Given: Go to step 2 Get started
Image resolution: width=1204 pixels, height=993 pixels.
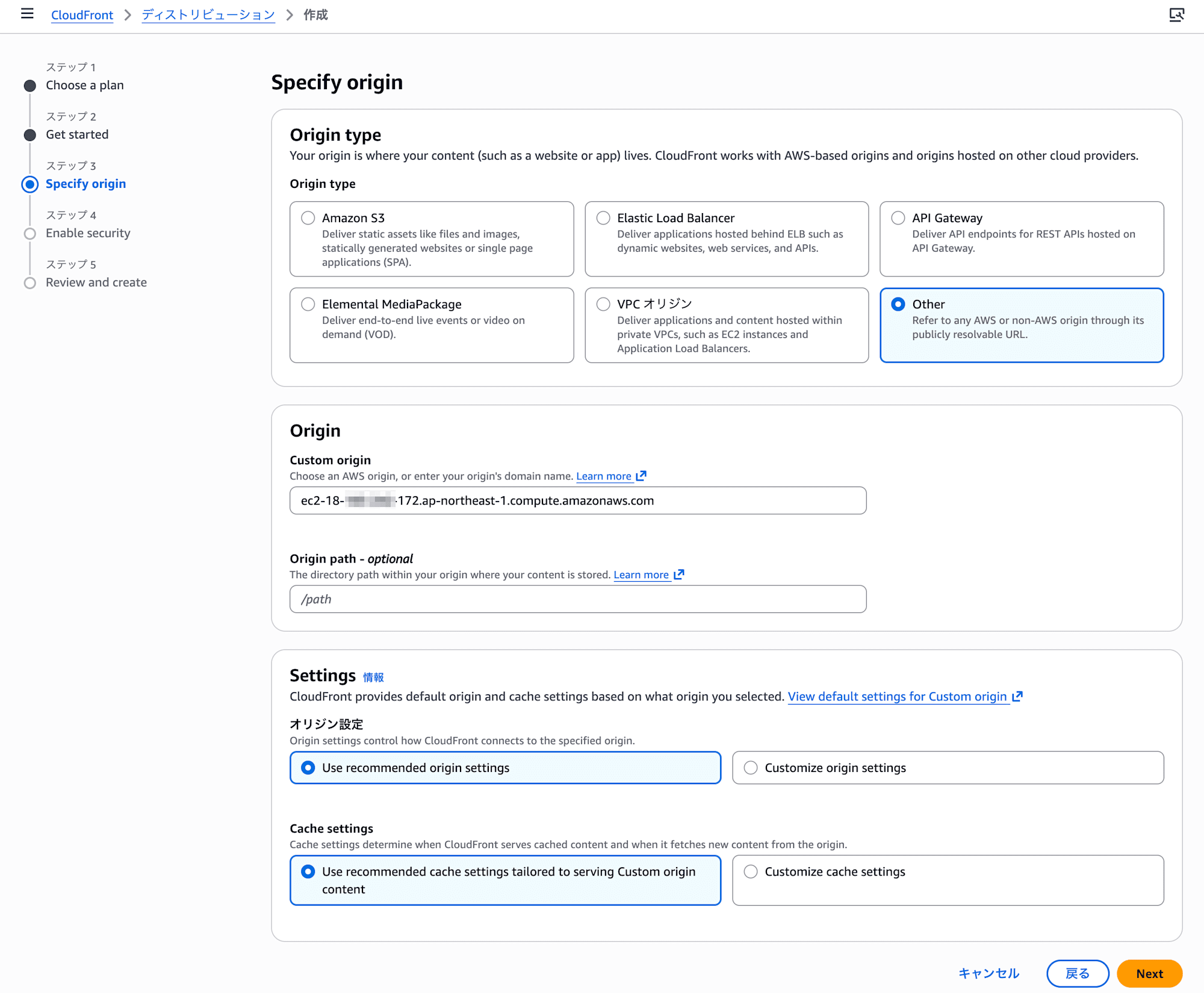Looking at the screenshot, I should pos(77,135).
